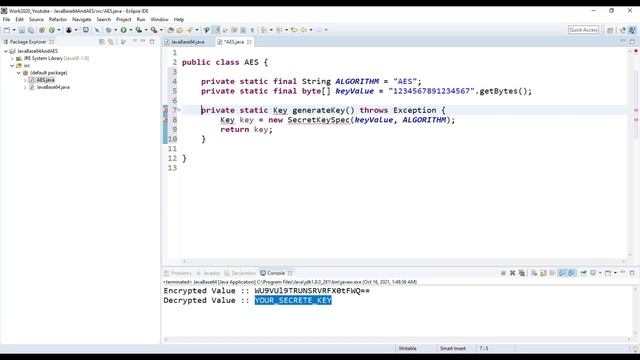This screenshot has height=360, width=640.
Task: Click the editor horizontal scrollbar
Action: tap(404, 261)
